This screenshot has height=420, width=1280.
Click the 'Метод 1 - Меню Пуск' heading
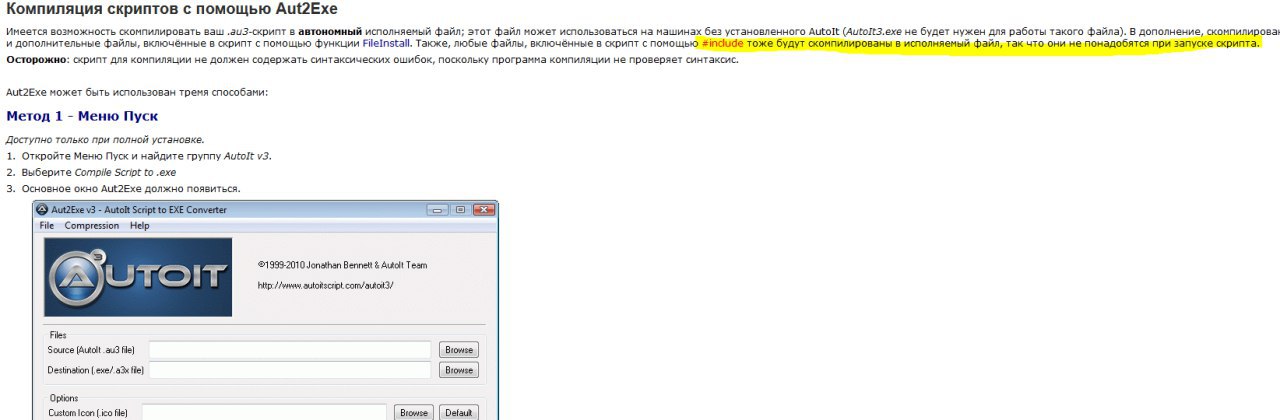tap(82, 116)
